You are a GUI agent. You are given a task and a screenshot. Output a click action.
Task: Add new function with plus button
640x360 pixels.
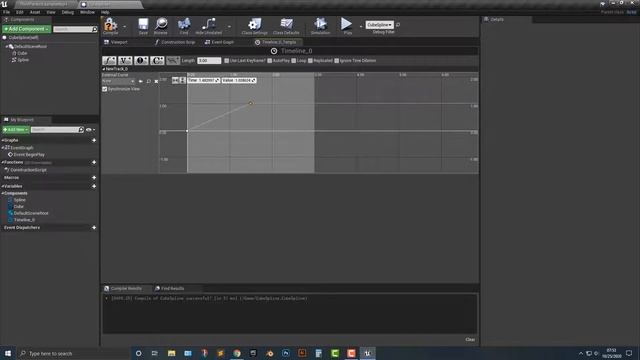click(x=94, y=162)
